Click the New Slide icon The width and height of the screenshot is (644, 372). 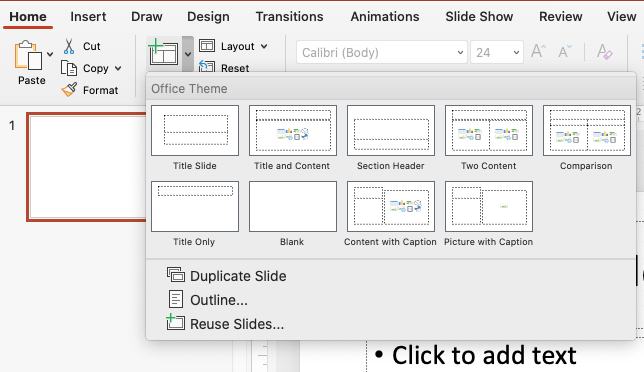(163, 52)
